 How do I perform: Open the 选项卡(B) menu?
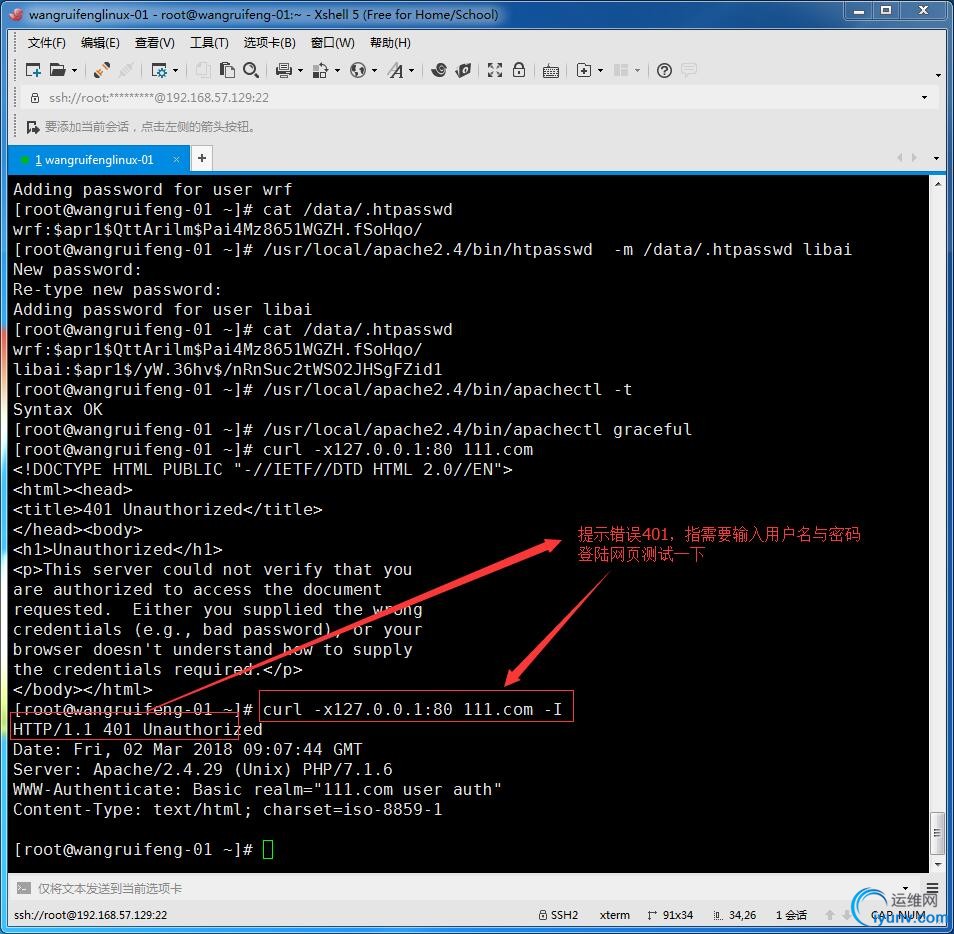[270, 43]
